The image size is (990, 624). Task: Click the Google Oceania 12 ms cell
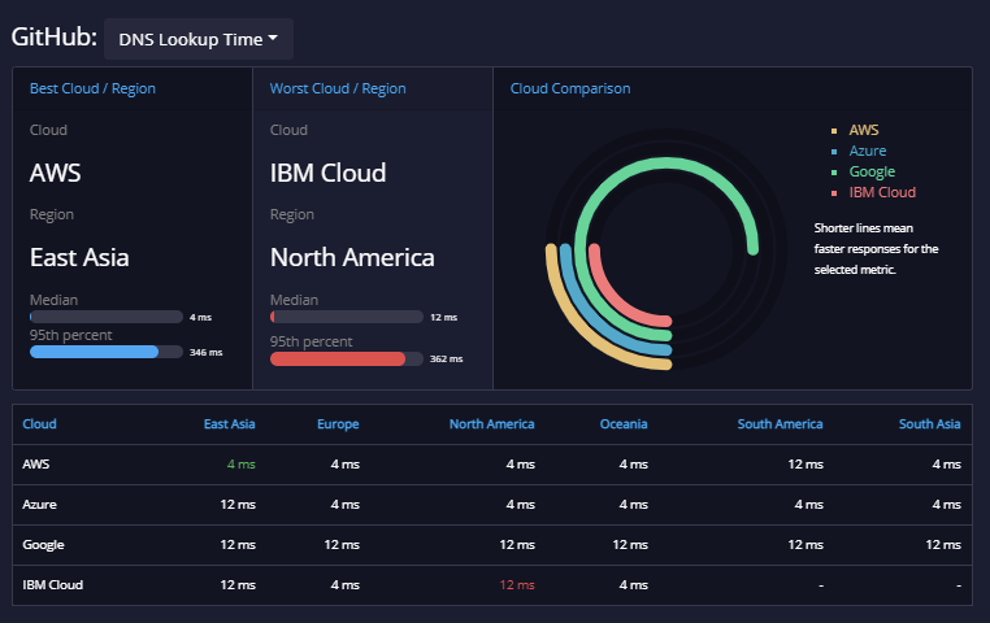coord(630,544)
